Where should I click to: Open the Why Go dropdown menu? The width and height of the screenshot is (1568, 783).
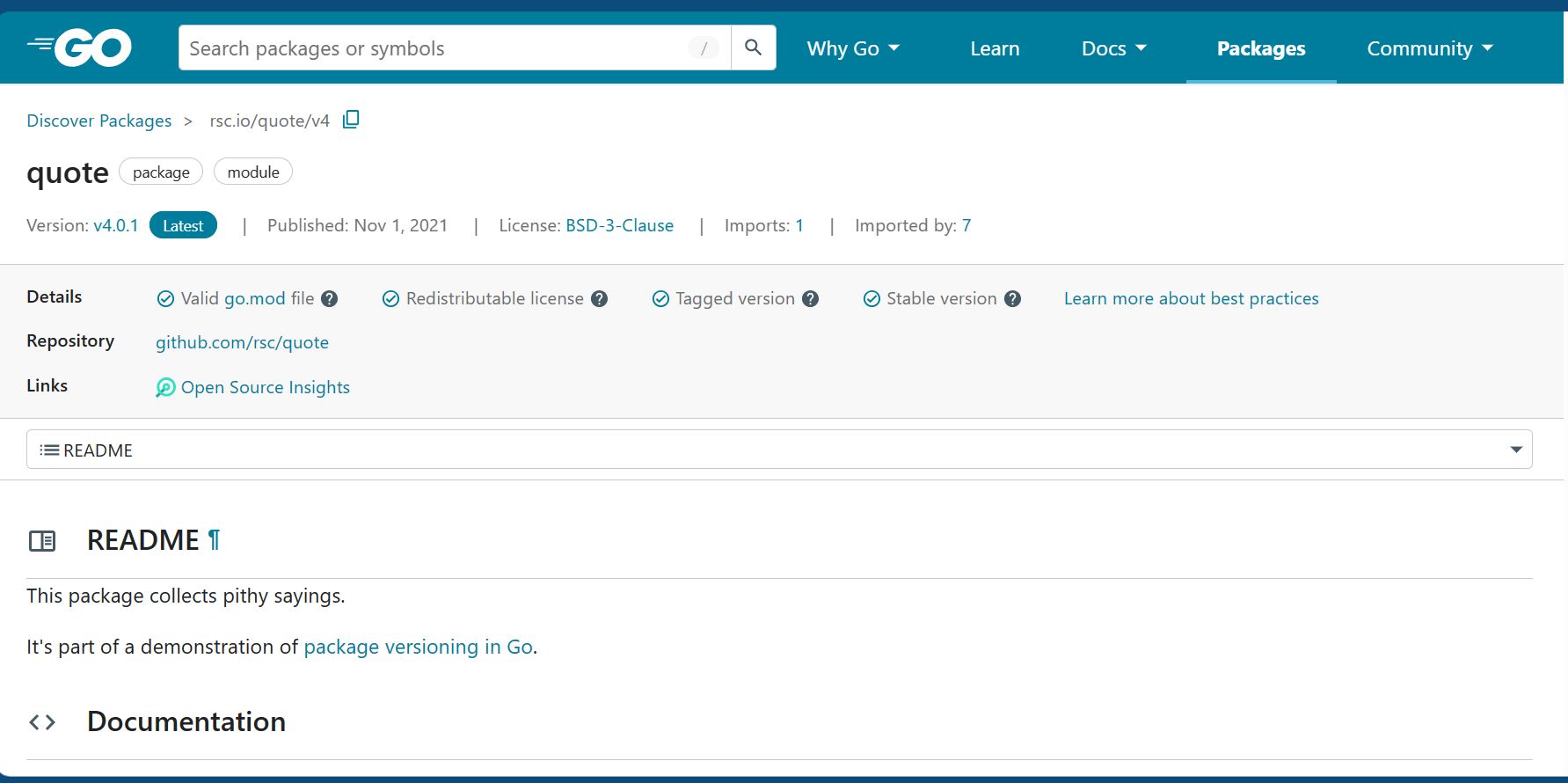tap(853, 48)
